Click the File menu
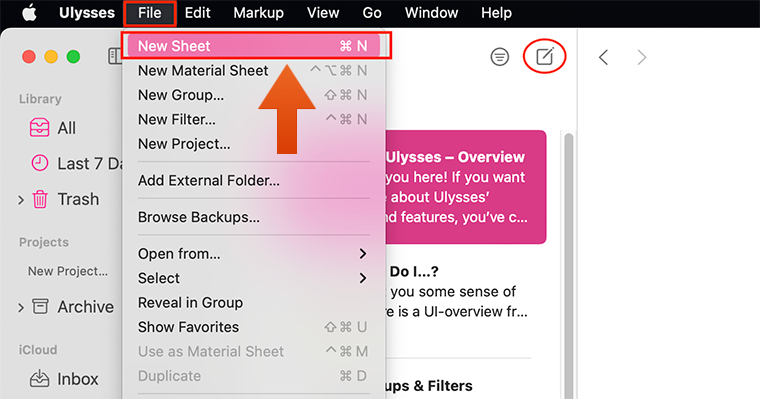 [x=149, y=13]
